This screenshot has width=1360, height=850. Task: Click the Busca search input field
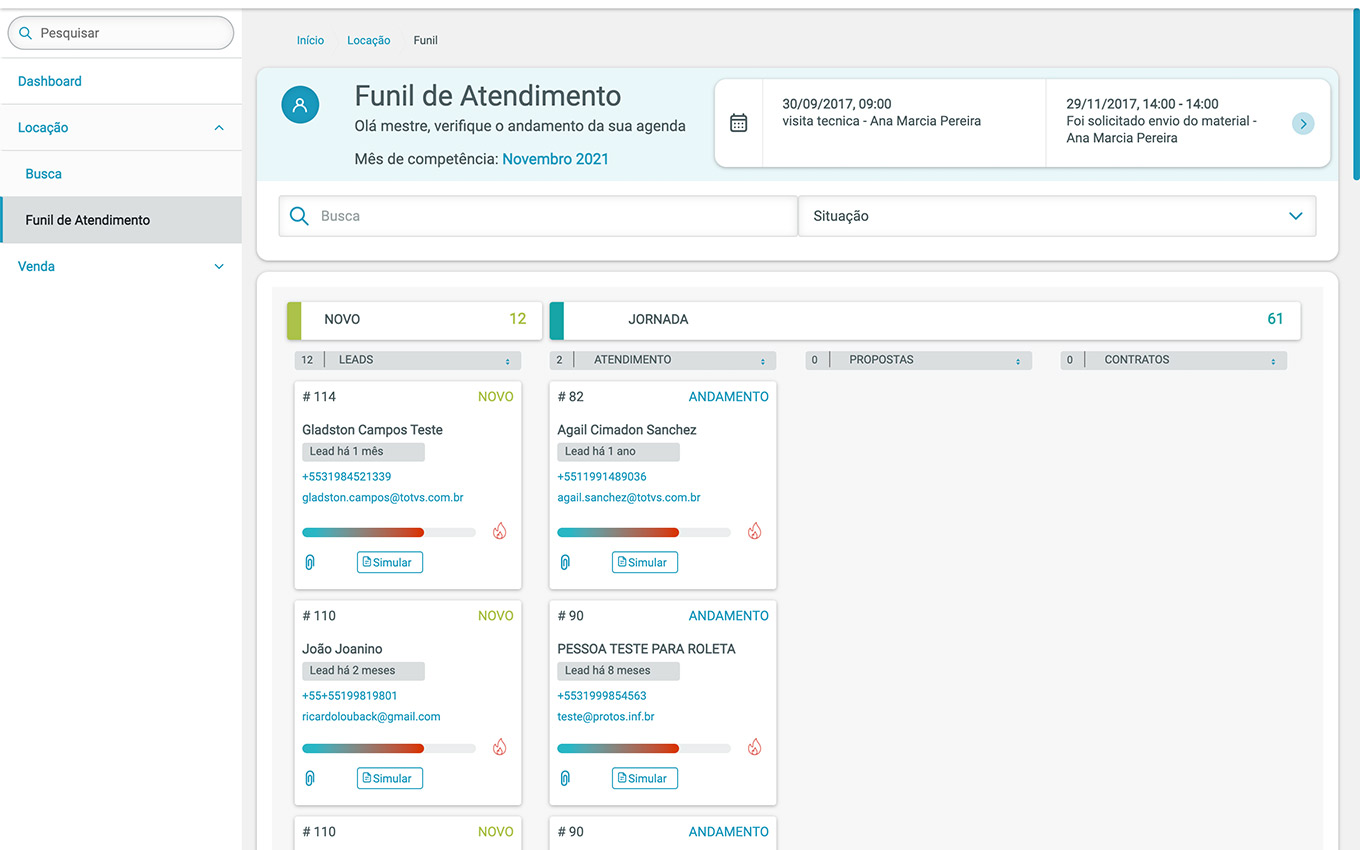tap(550, 216)
